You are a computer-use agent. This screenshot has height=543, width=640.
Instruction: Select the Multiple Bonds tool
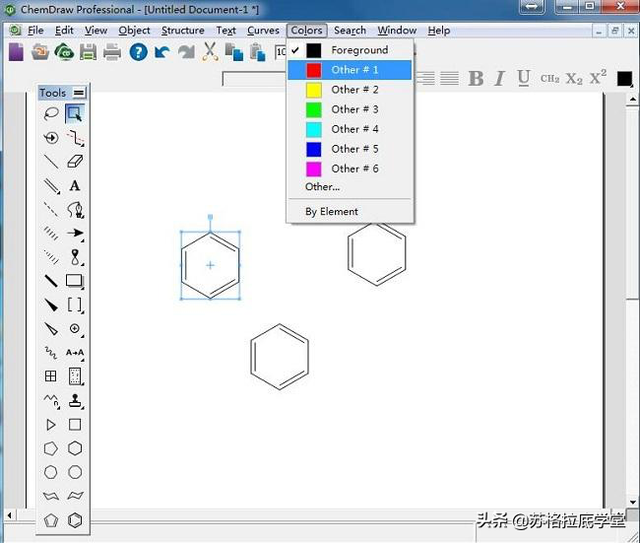(x=51, y=186)
